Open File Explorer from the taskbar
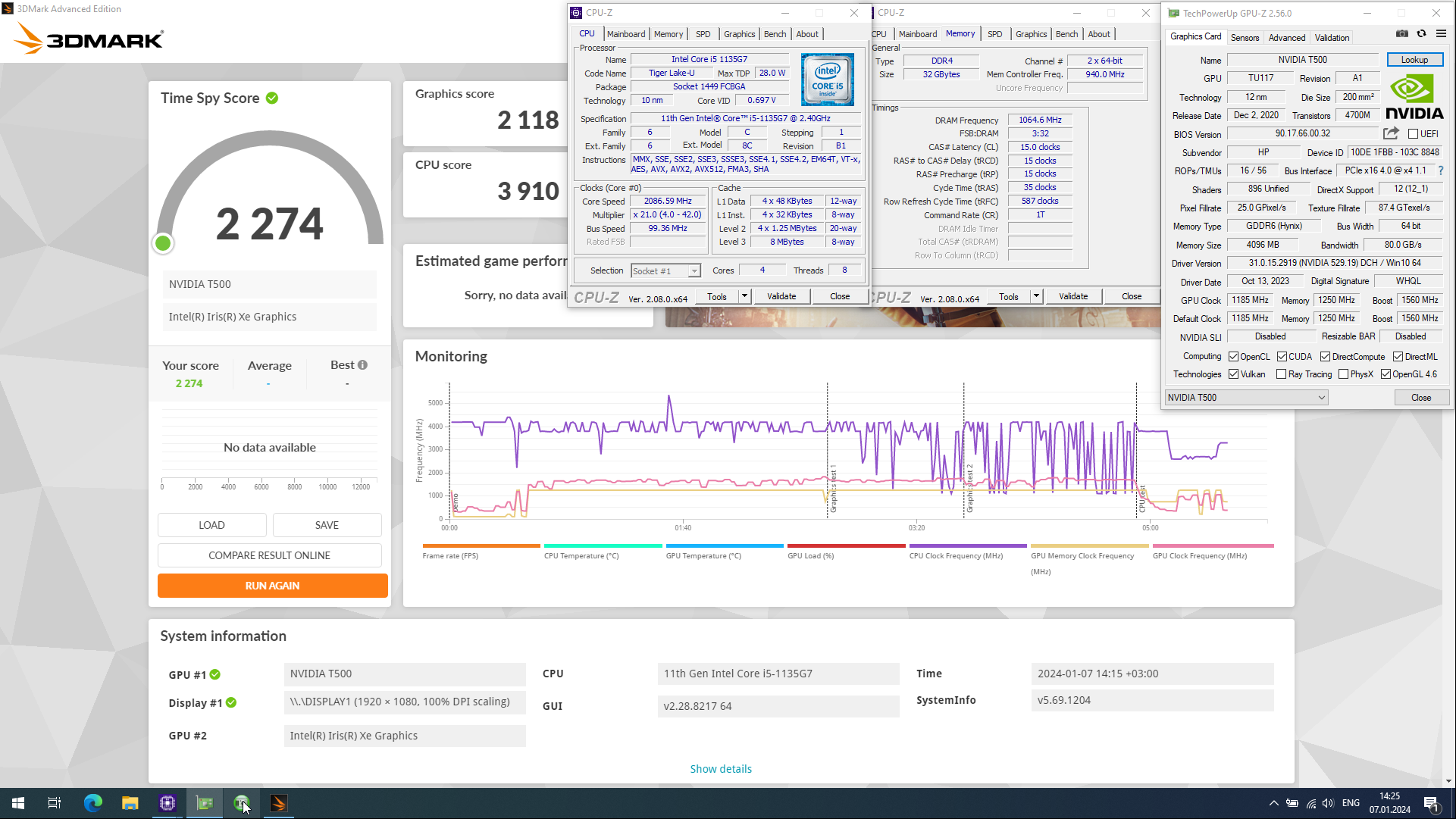The image size is (1456, 819). click(x=130, y=803)
